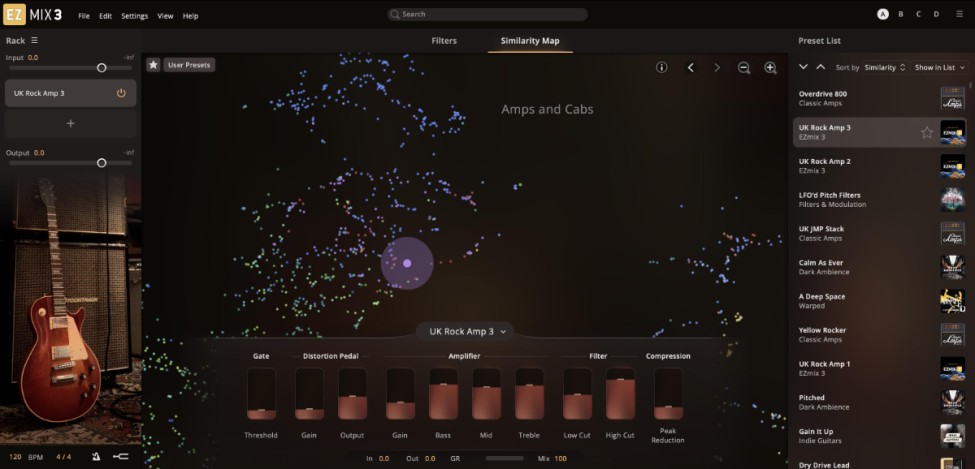Add a new rack slot with plus
Image resolution: width=975 pixels, height=469 pixels.
coord(70,124)
